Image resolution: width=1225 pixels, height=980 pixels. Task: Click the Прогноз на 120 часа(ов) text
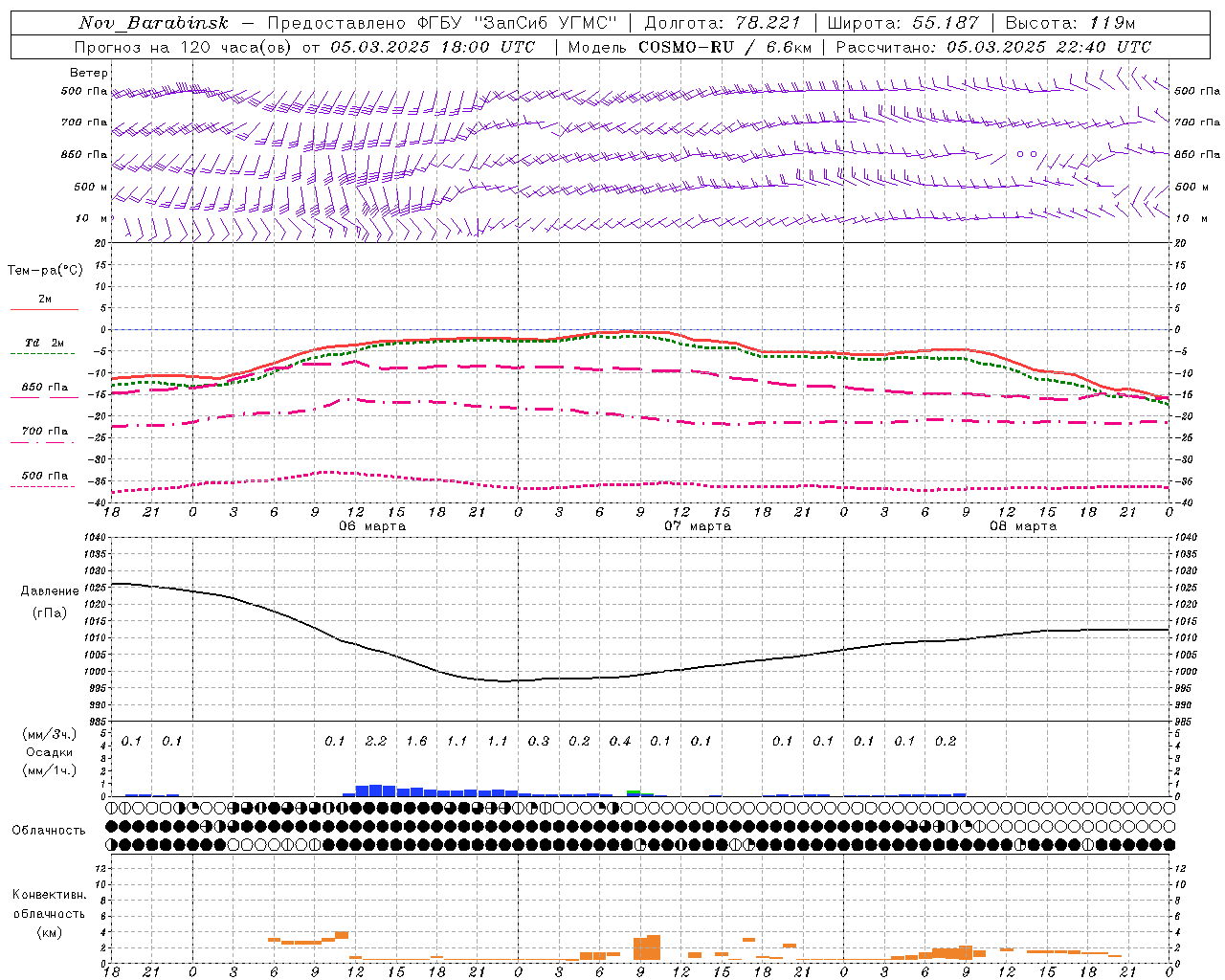(x=184, y=47)
